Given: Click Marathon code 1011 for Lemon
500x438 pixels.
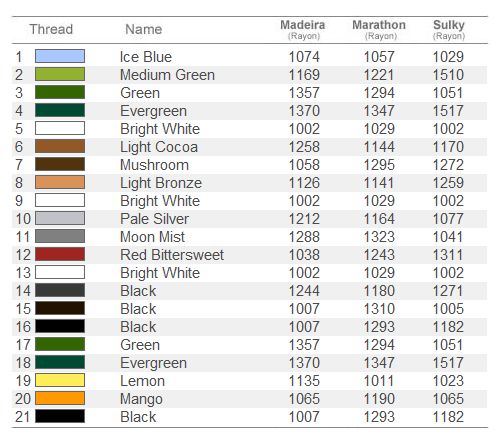Looking at the screenshot, I should pos(379,381).
